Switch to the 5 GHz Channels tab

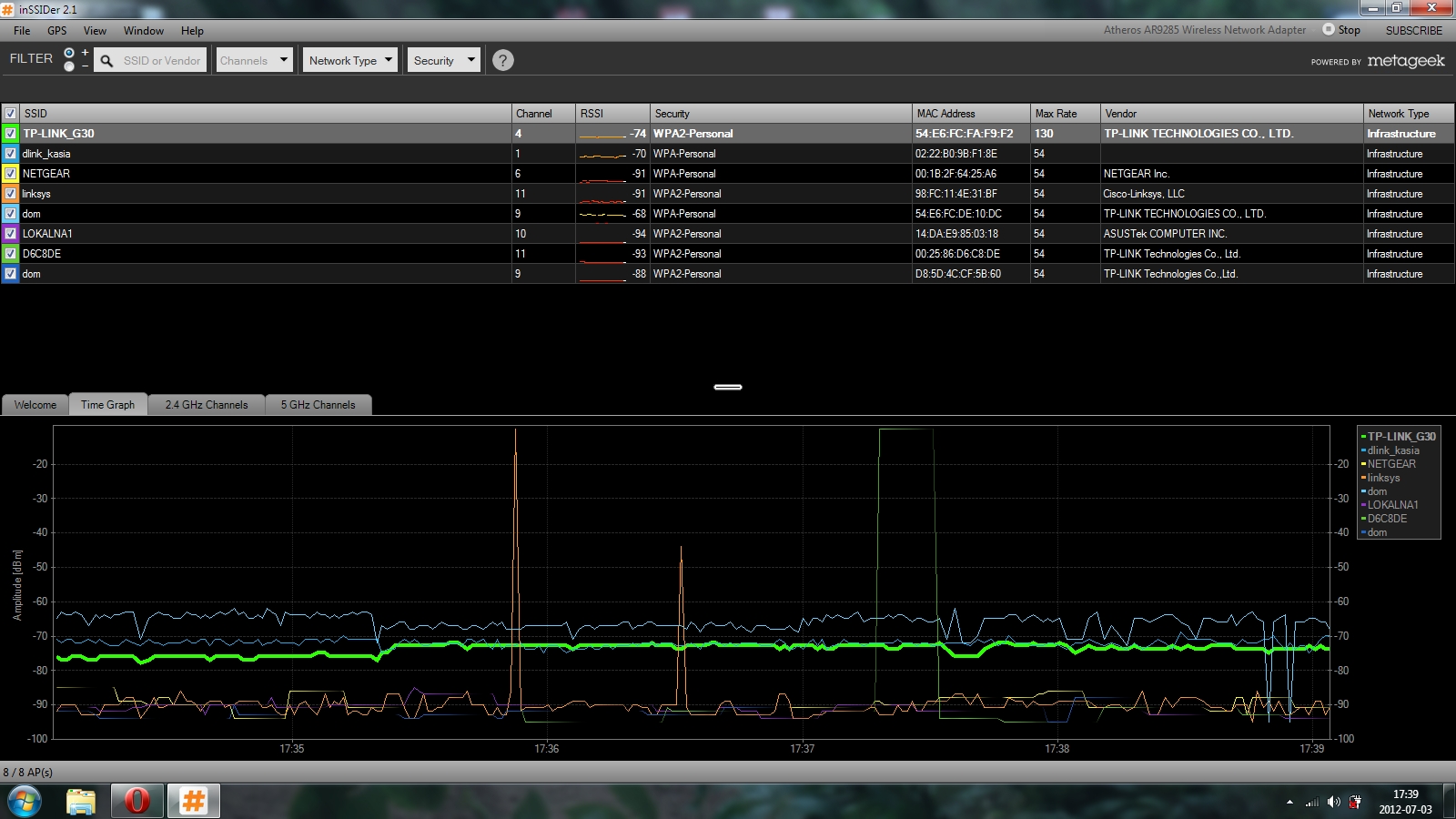tap(318, 405)
